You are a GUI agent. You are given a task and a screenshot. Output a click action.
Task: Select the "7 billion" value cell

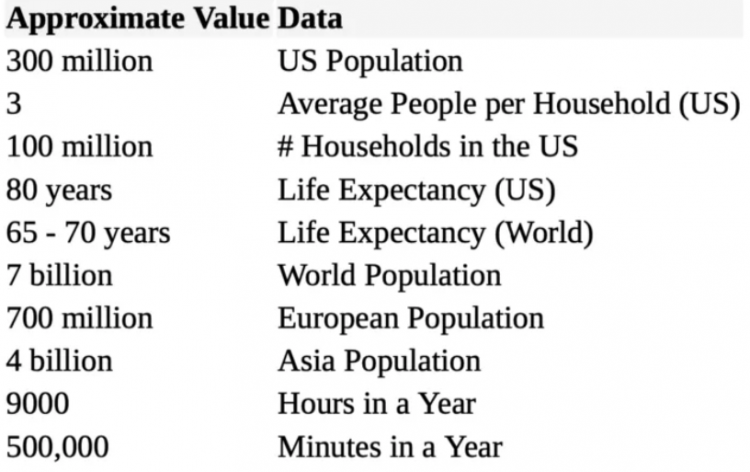59,276
